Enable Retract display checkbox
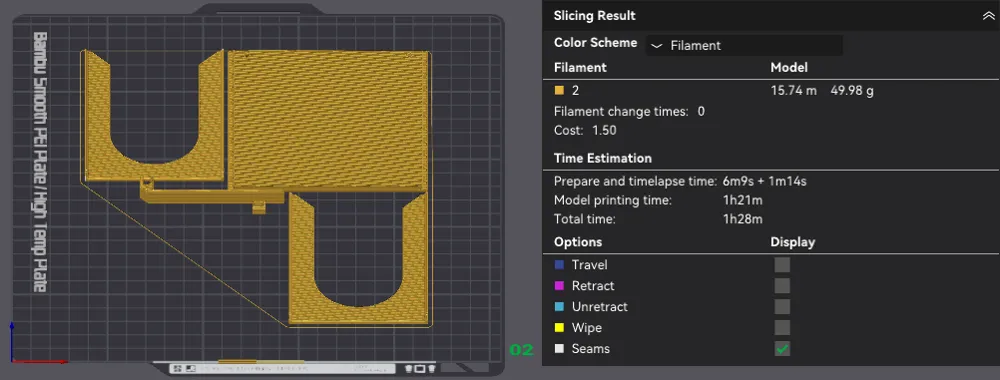Screen dimensions: 1000x380 (782, 286)
